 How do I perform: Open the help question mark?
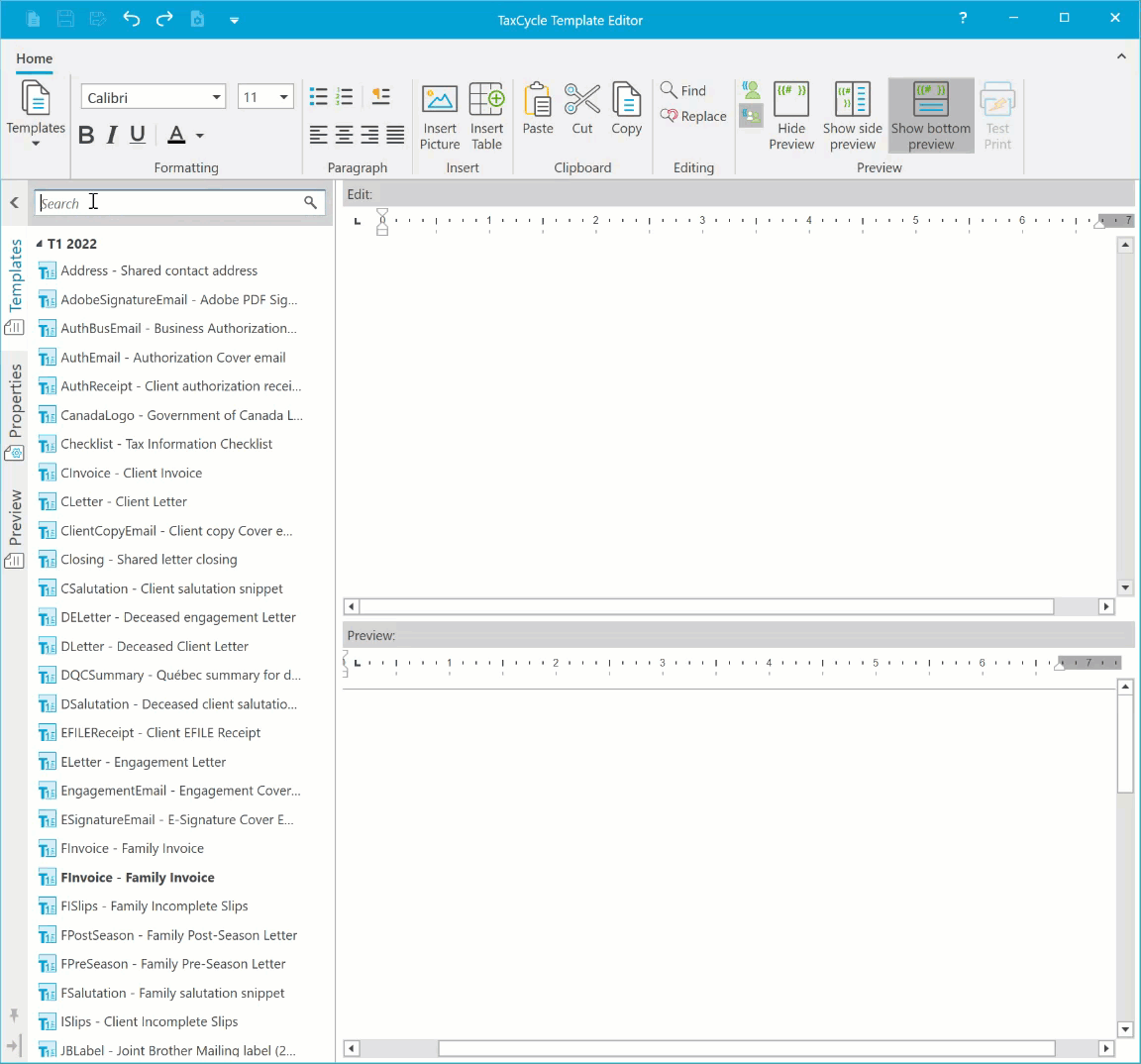tap(963, 18)
